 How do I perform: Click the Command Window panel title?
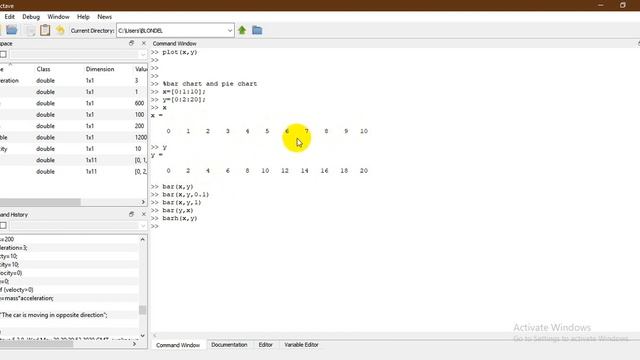(174, 43)
